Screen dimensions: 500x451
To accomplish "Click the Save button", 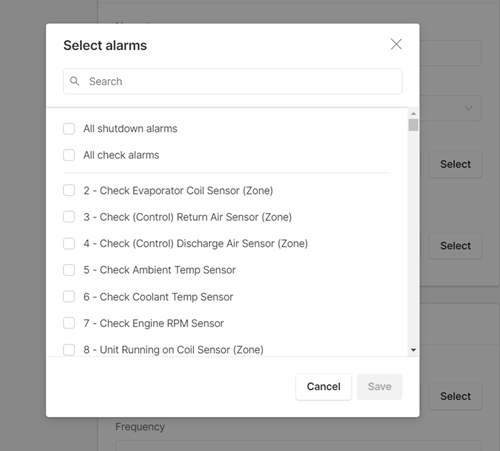I will [379, 387].
